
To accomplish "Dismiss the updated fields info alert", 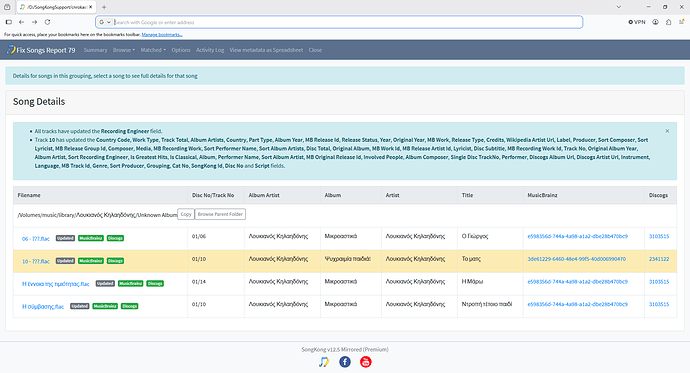I will point(667,131).
